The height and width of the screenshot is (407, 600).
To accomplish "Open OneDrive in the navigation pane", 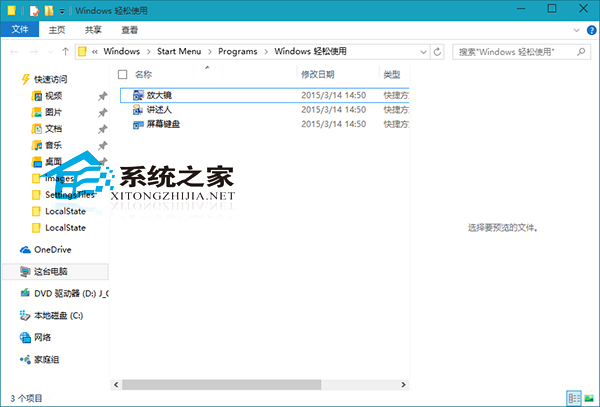I will click(x=52, y=250).
